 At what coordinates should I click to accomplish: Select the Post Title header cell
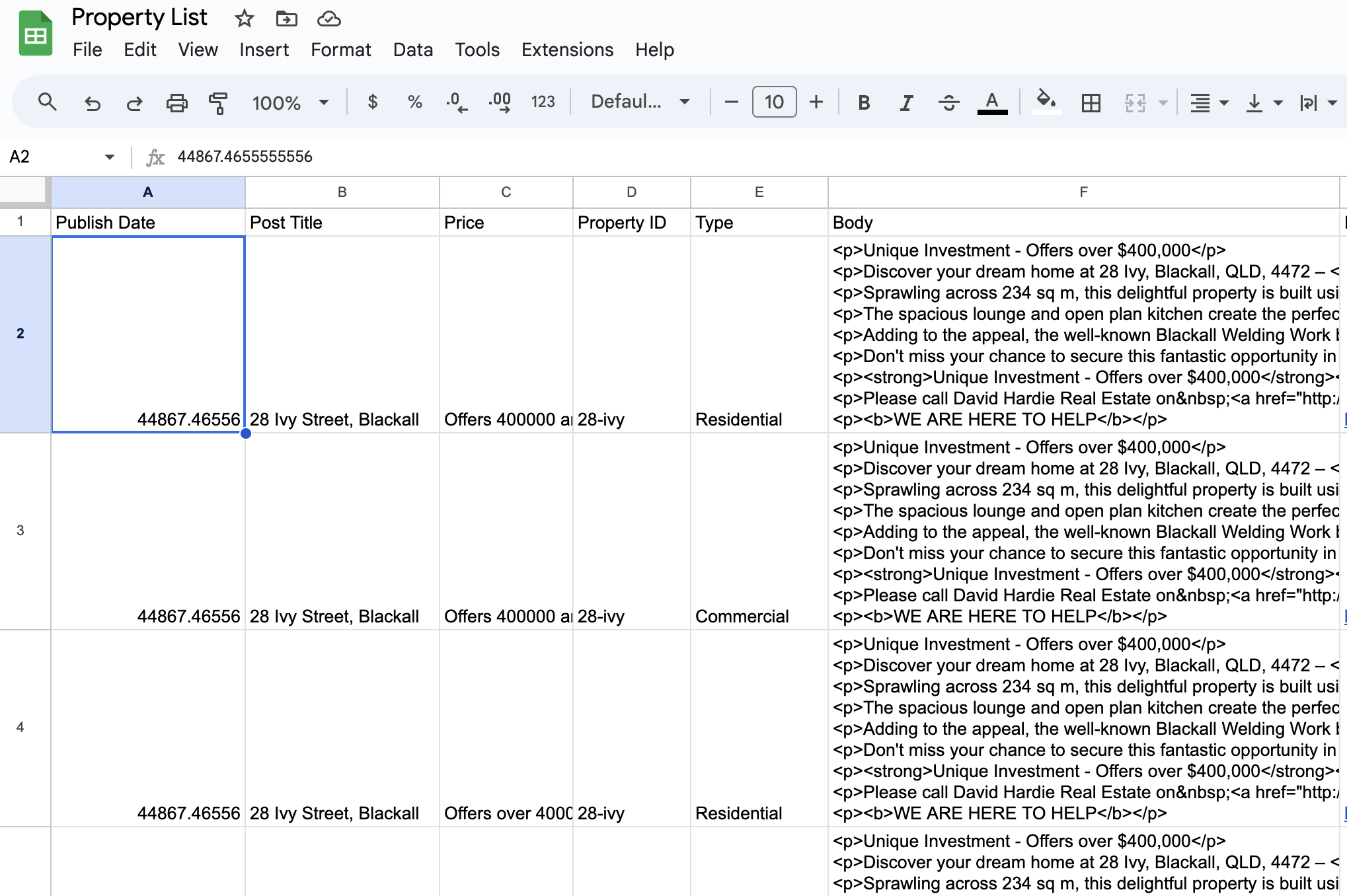[x=342, y=222]
